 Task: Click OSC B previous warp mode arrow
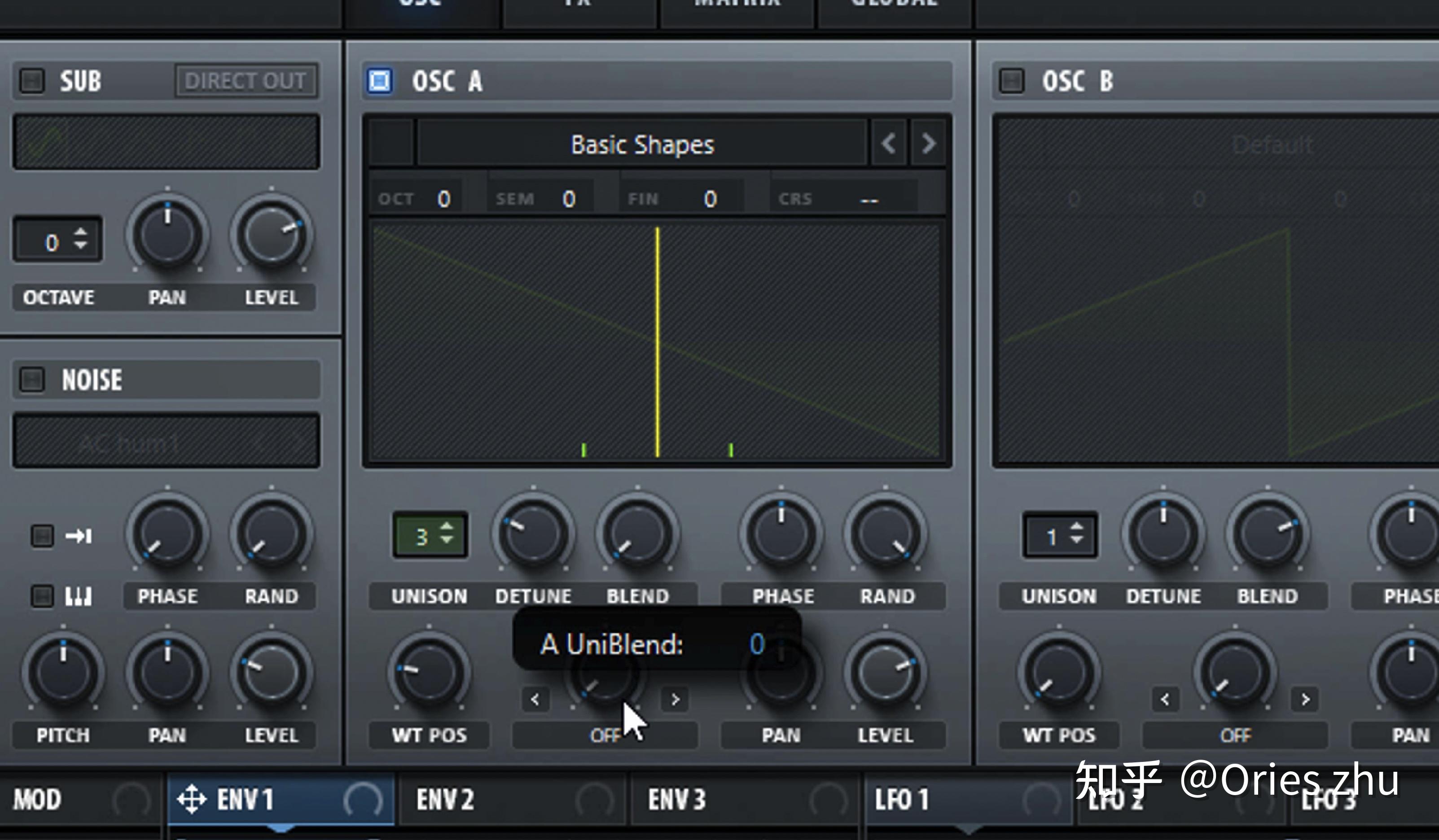[1166, 700]
